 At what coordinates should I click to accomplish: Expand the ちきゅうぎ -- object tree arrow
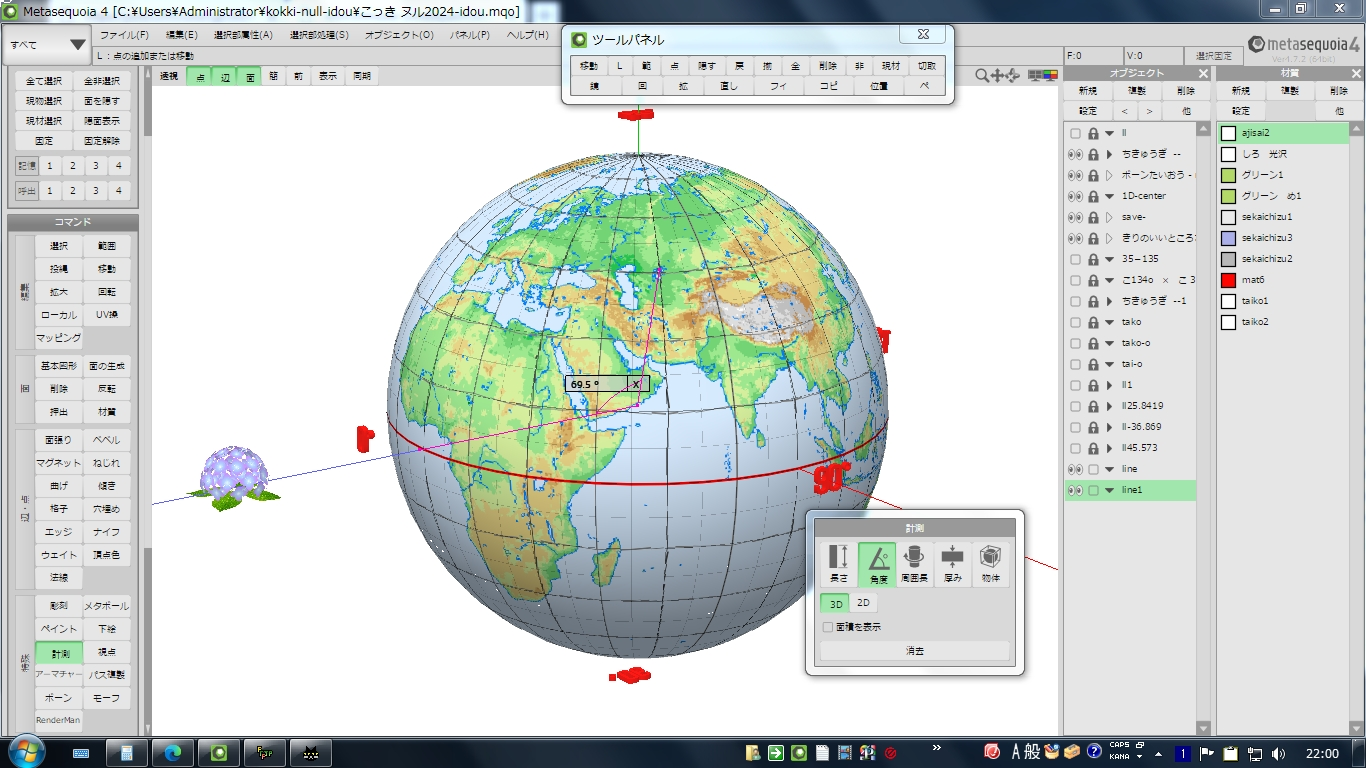point(1109,155)
